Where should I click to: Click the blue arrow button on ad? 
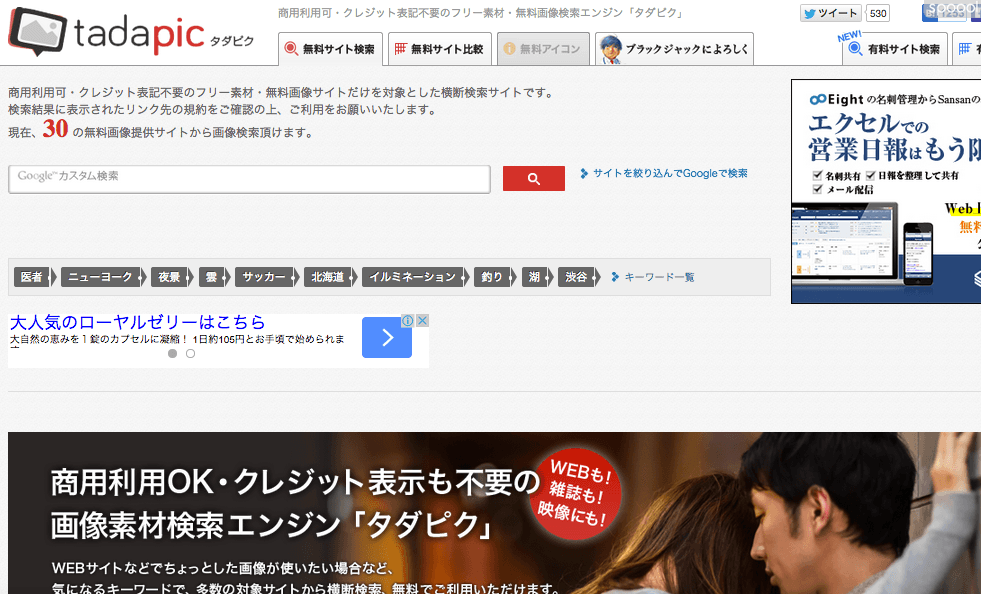tap(387, 337)
